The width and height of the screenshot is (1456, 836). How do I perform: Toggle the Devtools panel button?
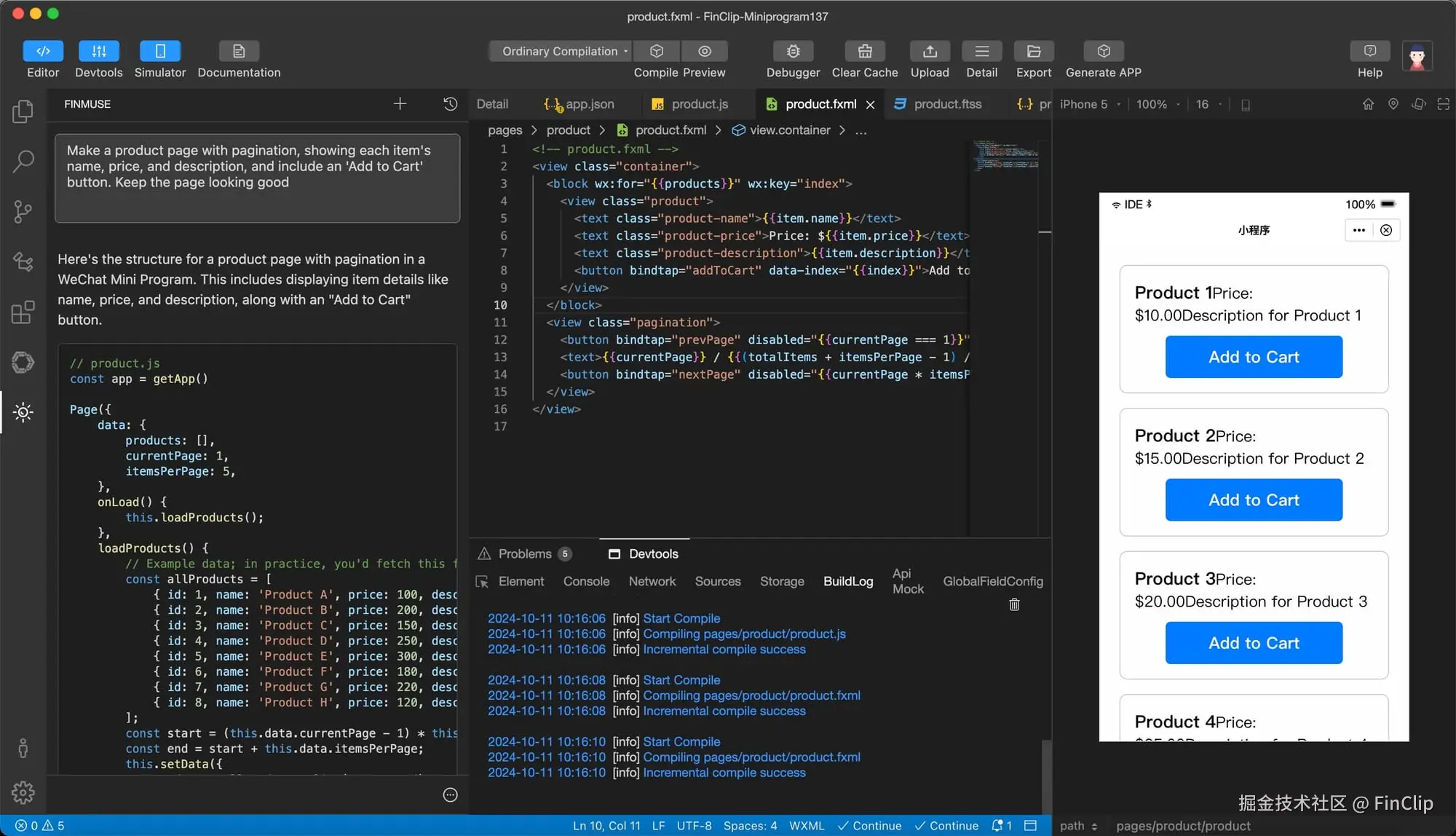[99, 52]
